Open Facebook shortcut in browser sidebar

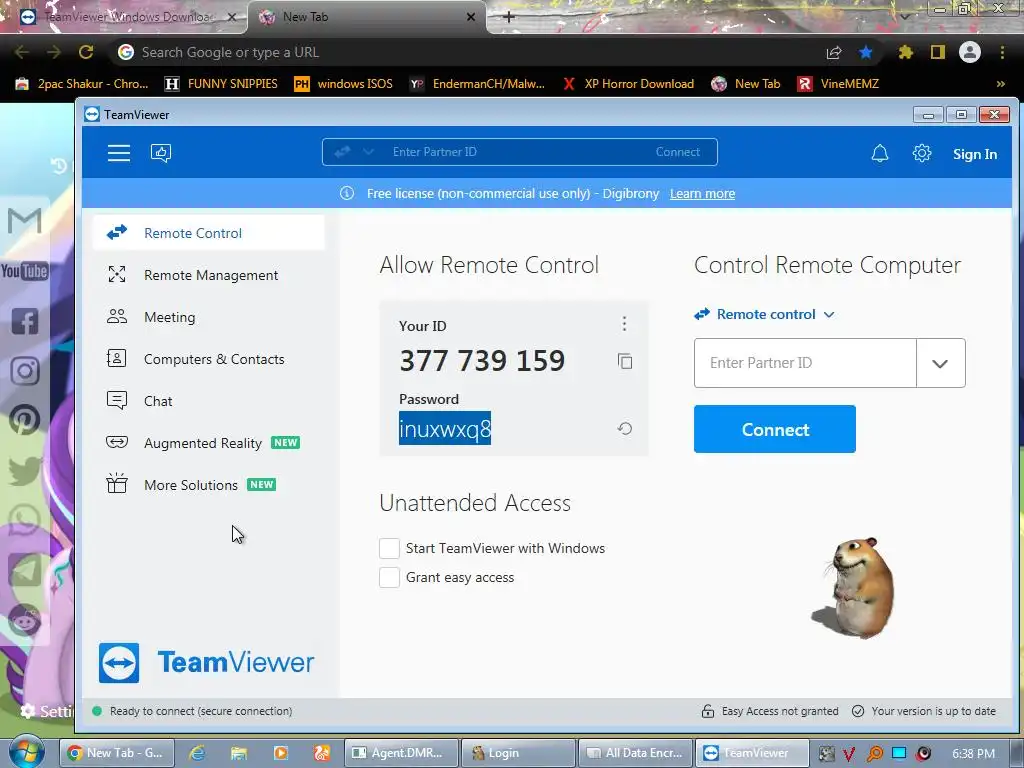(x=25, y=321)
